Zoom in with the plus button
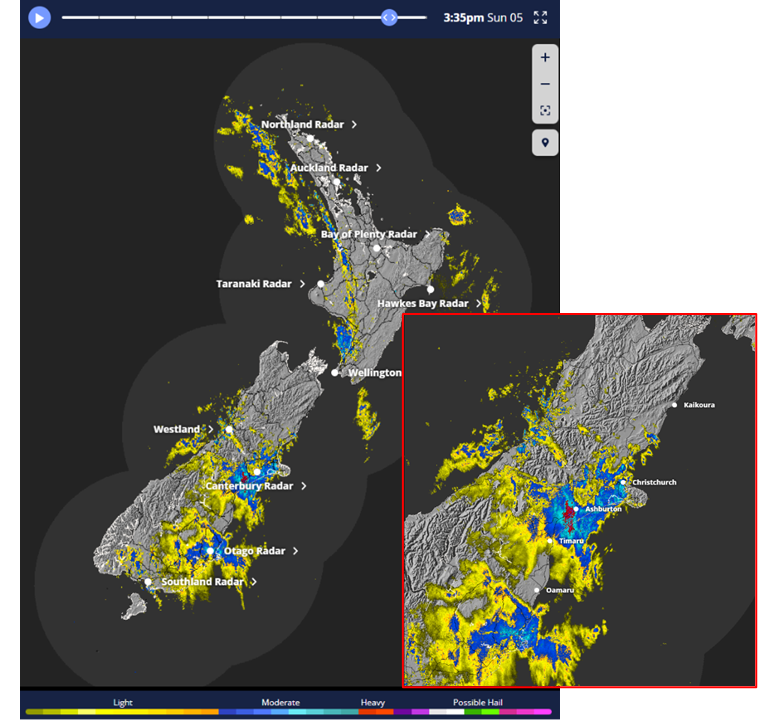778x720 pixels. point(545,58)
